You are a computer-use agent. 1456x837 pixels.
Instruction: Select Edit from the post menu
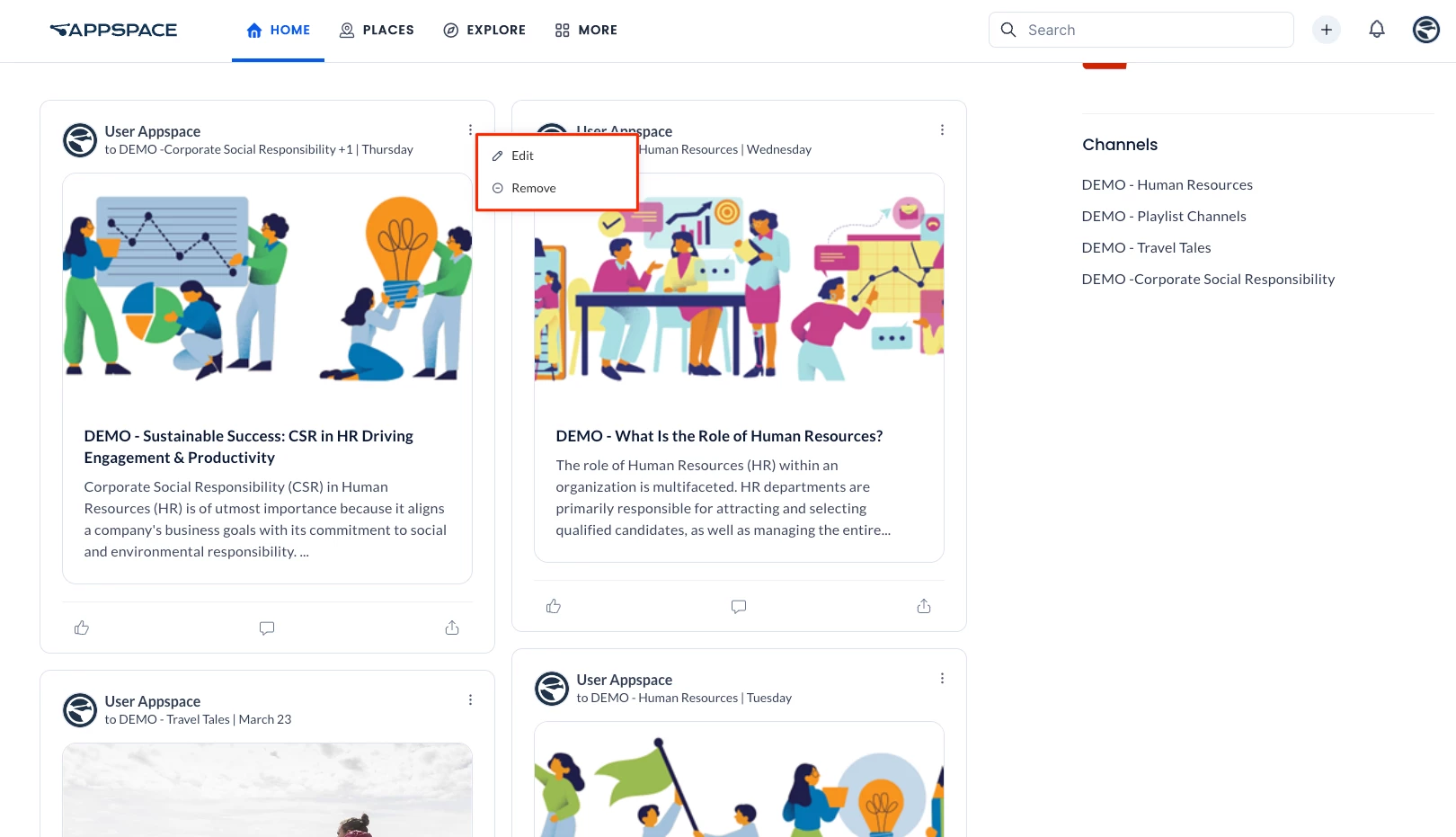click(557, 156)
